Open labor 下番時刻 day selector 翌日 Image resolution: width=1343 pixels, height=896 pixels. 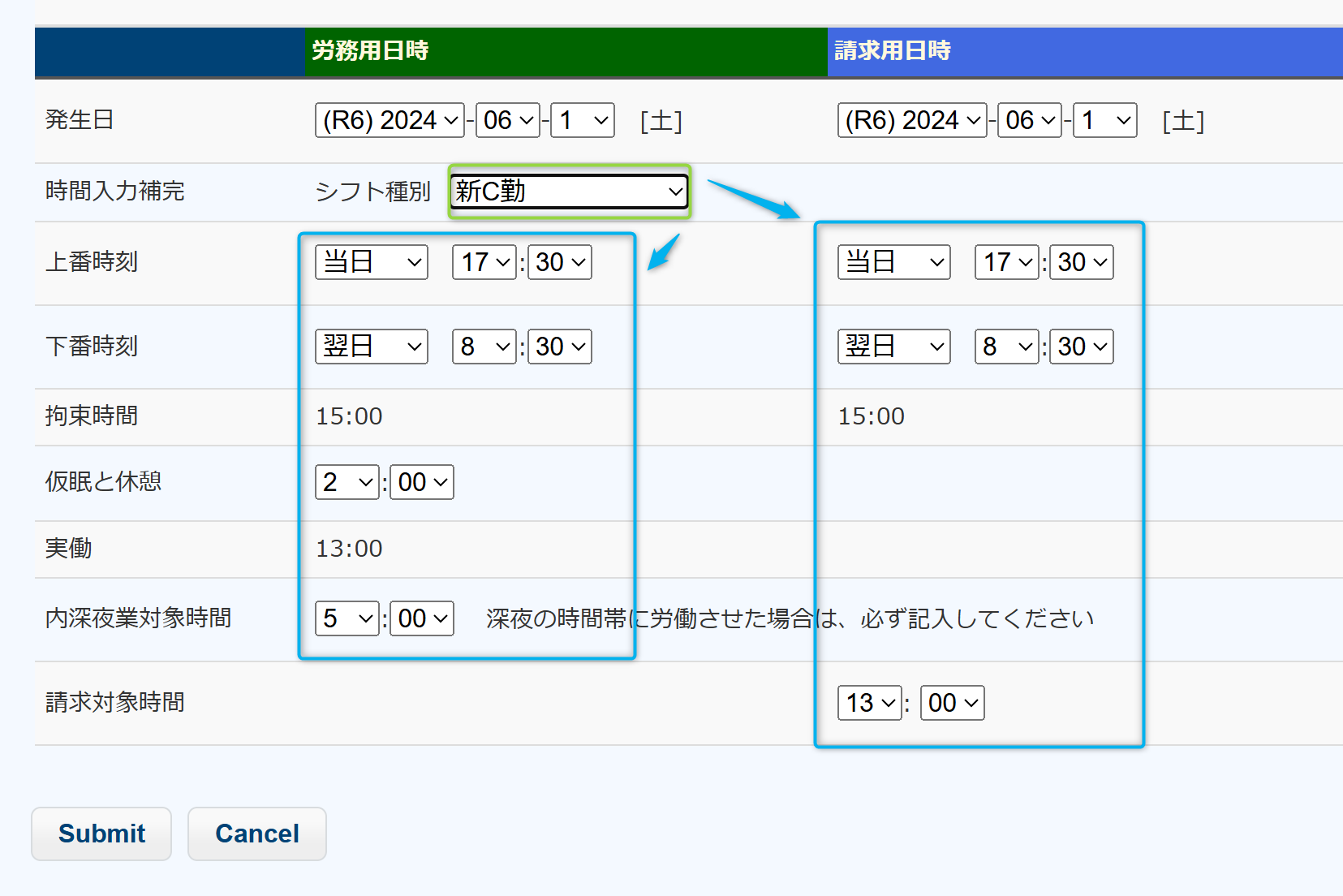click(x=372, y=347)
